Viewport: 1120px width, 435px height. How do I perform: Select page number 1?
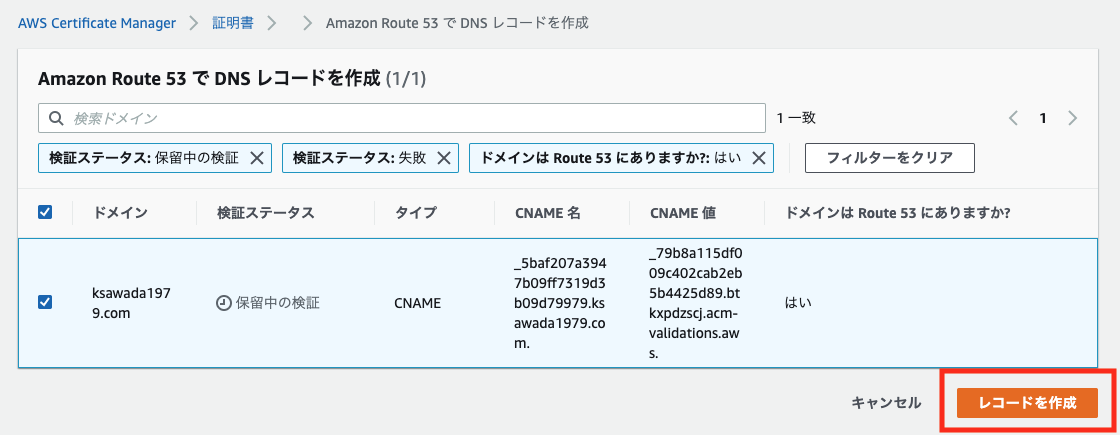[1043, 119]
